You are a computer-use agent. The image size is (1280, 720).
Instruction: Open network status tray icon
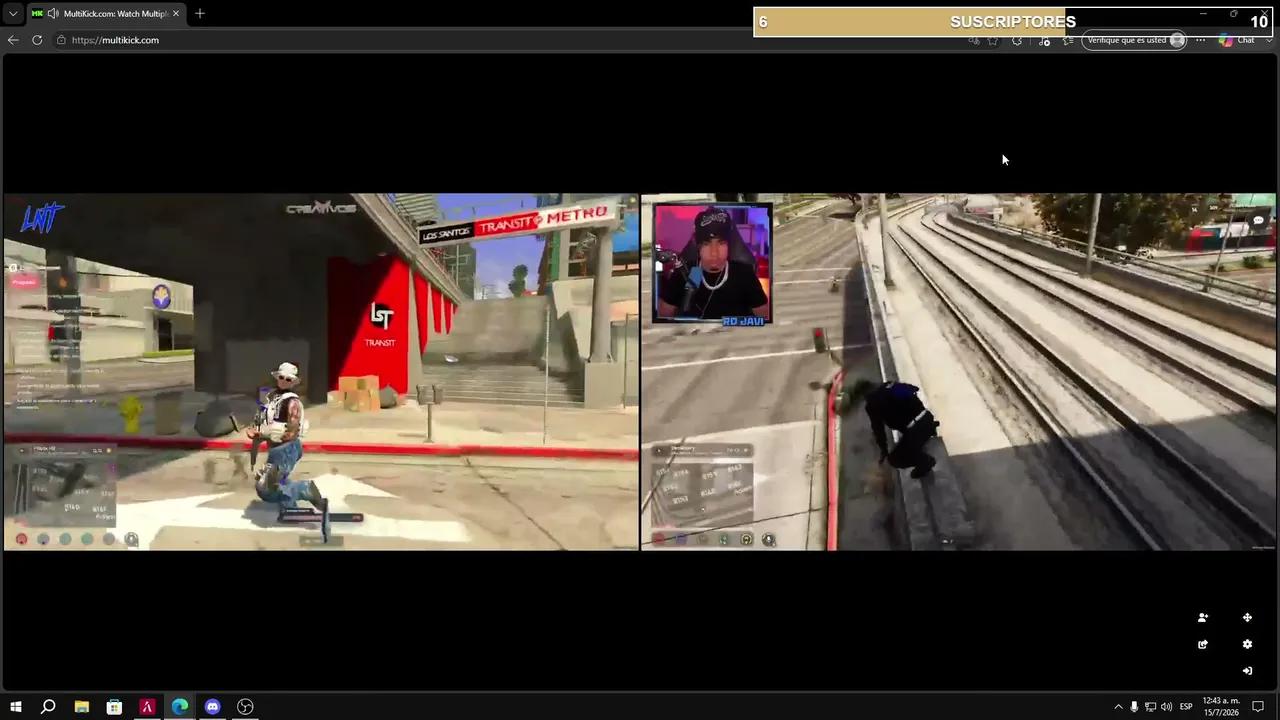1150,707
